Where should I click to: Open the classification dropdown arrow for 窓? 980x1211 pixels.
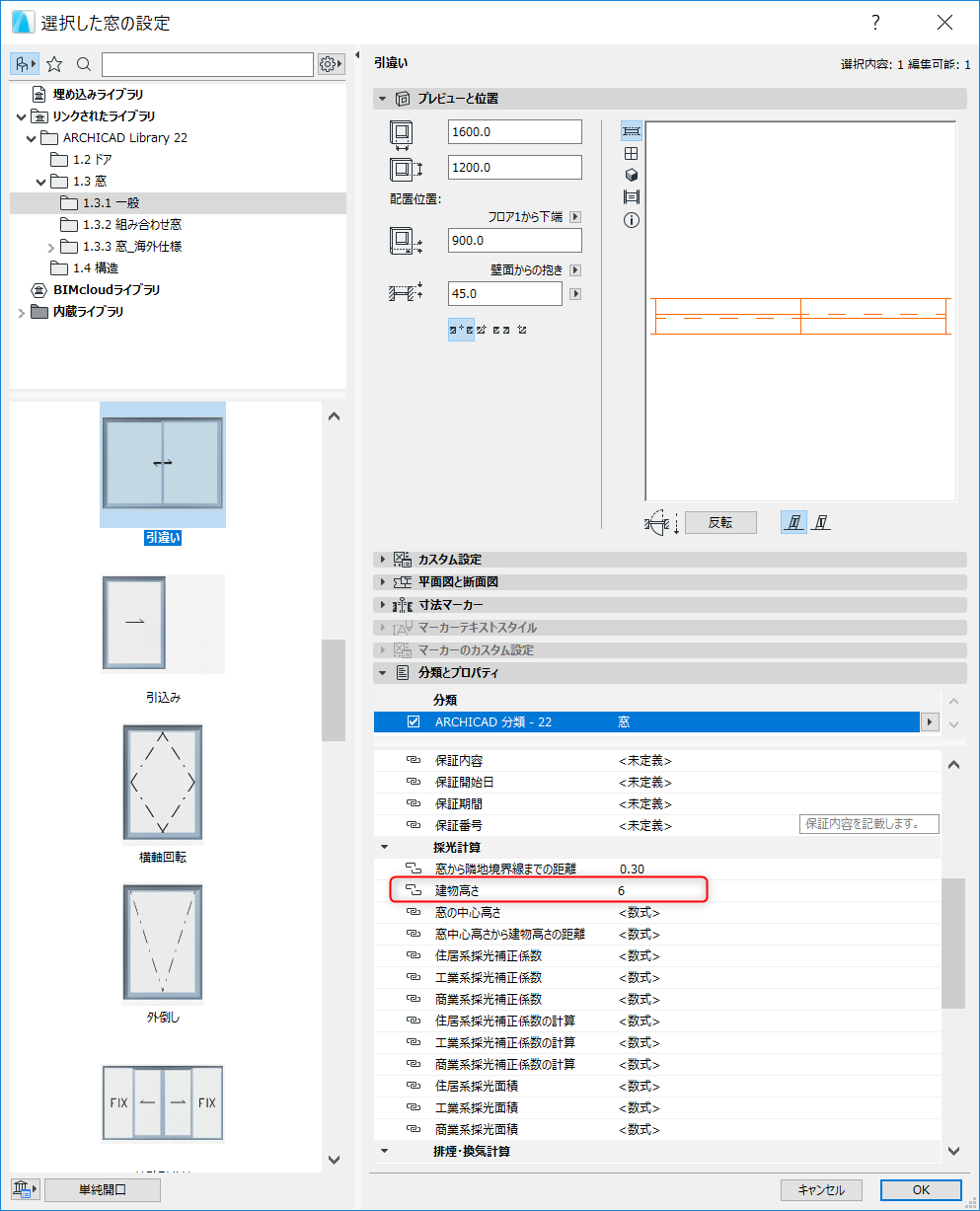929,722
